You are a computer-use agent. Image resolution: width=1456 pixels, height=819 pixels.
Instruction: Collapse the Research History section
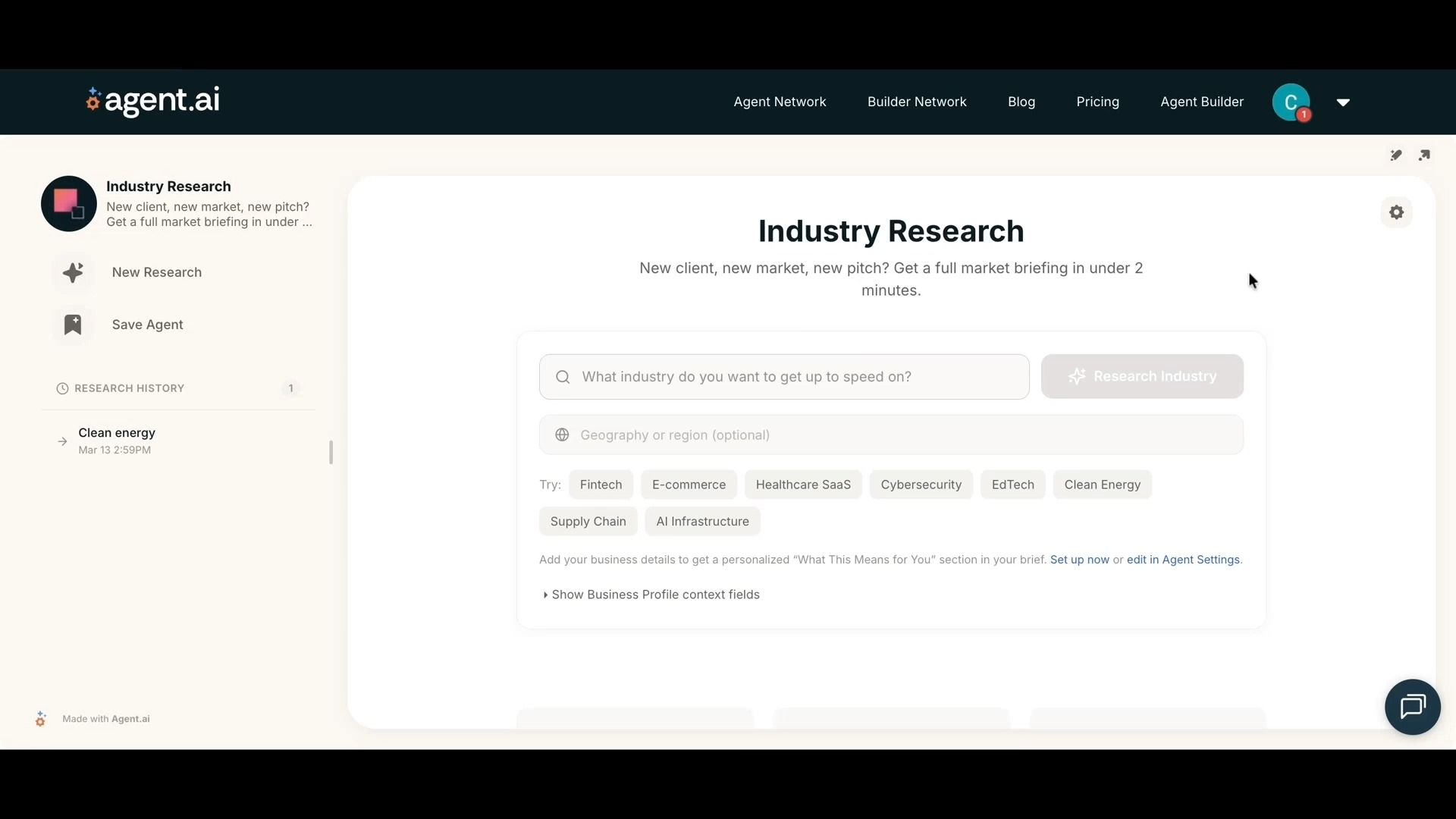pos(129,388)
